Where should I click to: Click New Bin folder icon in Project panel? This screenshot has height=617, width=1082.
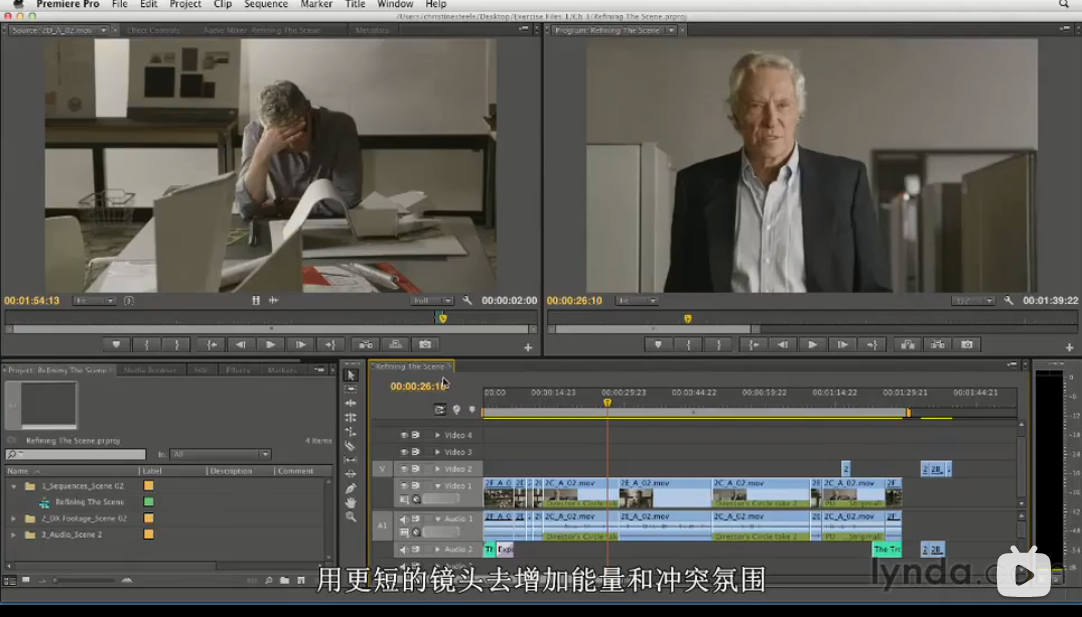click(285, 580)
